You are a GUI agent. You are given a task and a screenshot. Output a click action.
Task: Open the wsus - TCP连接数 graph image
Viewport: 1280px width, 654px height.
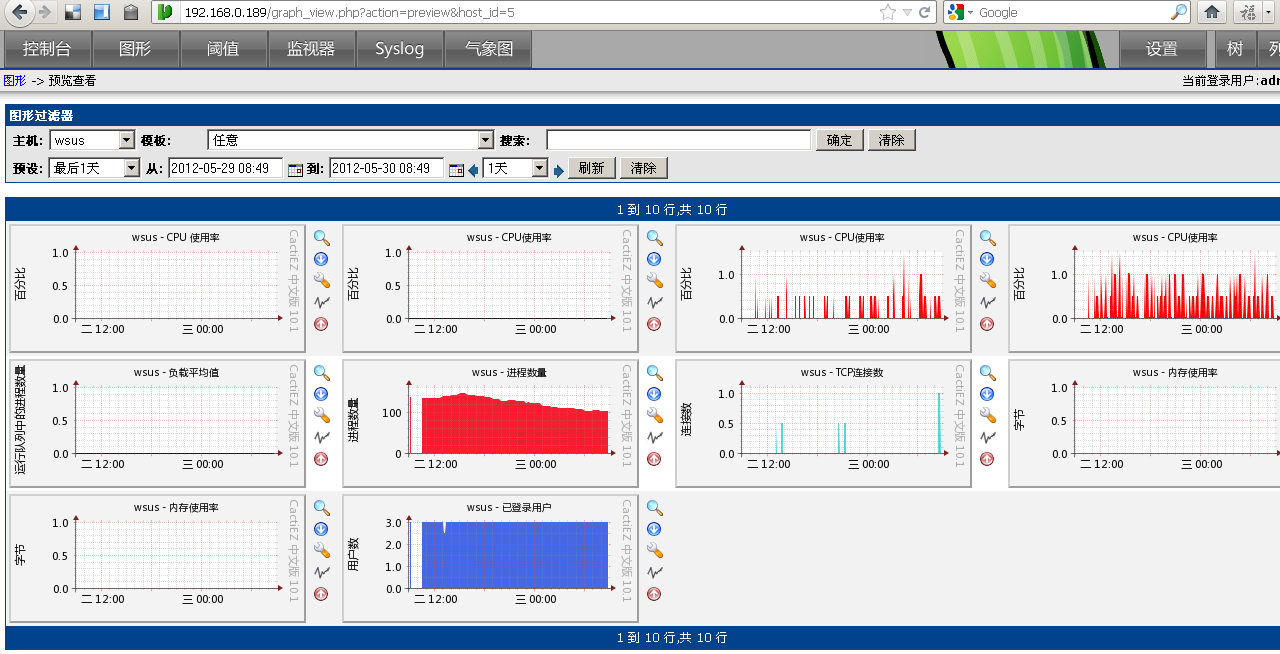824,424
